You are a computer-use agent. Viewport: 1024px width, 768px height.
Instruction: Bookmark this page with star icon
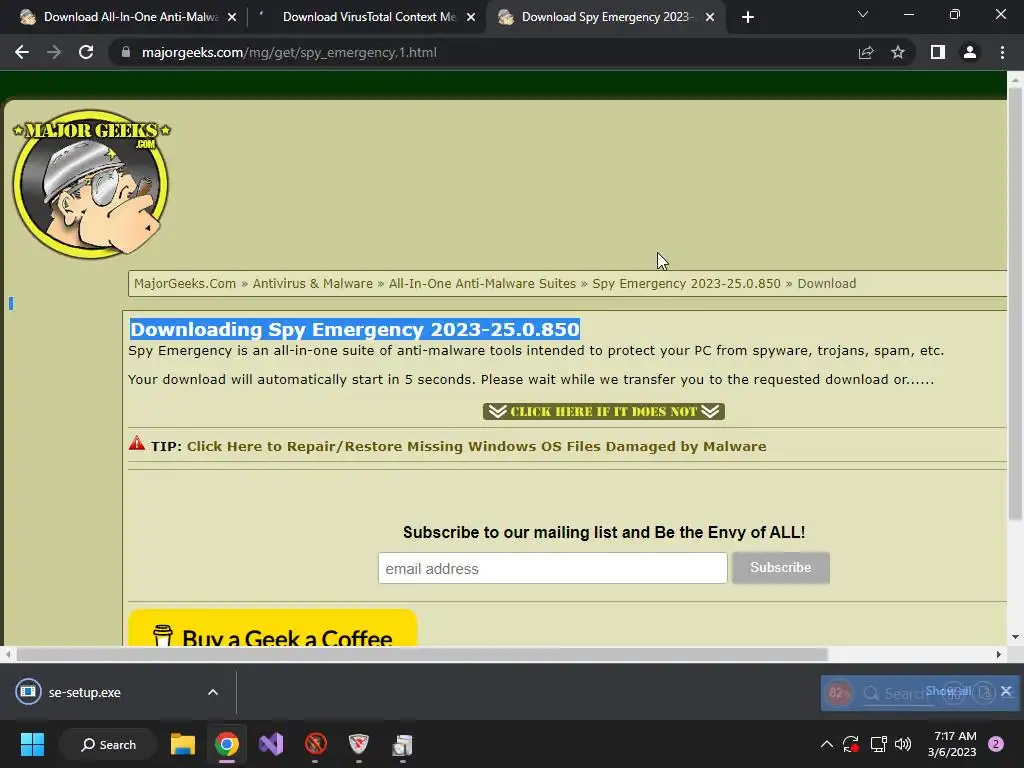(x=898, y=52)
